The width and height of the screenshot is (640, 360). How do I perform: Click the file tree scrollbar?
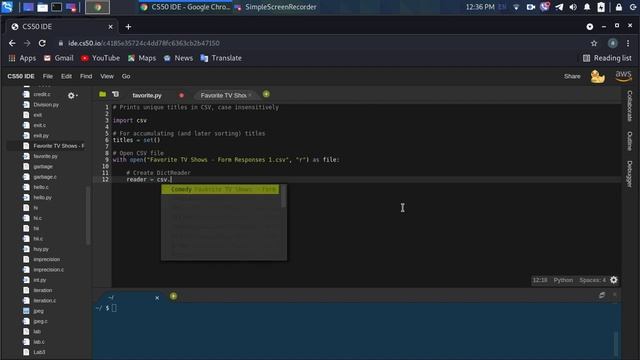[x=88, y=215]
